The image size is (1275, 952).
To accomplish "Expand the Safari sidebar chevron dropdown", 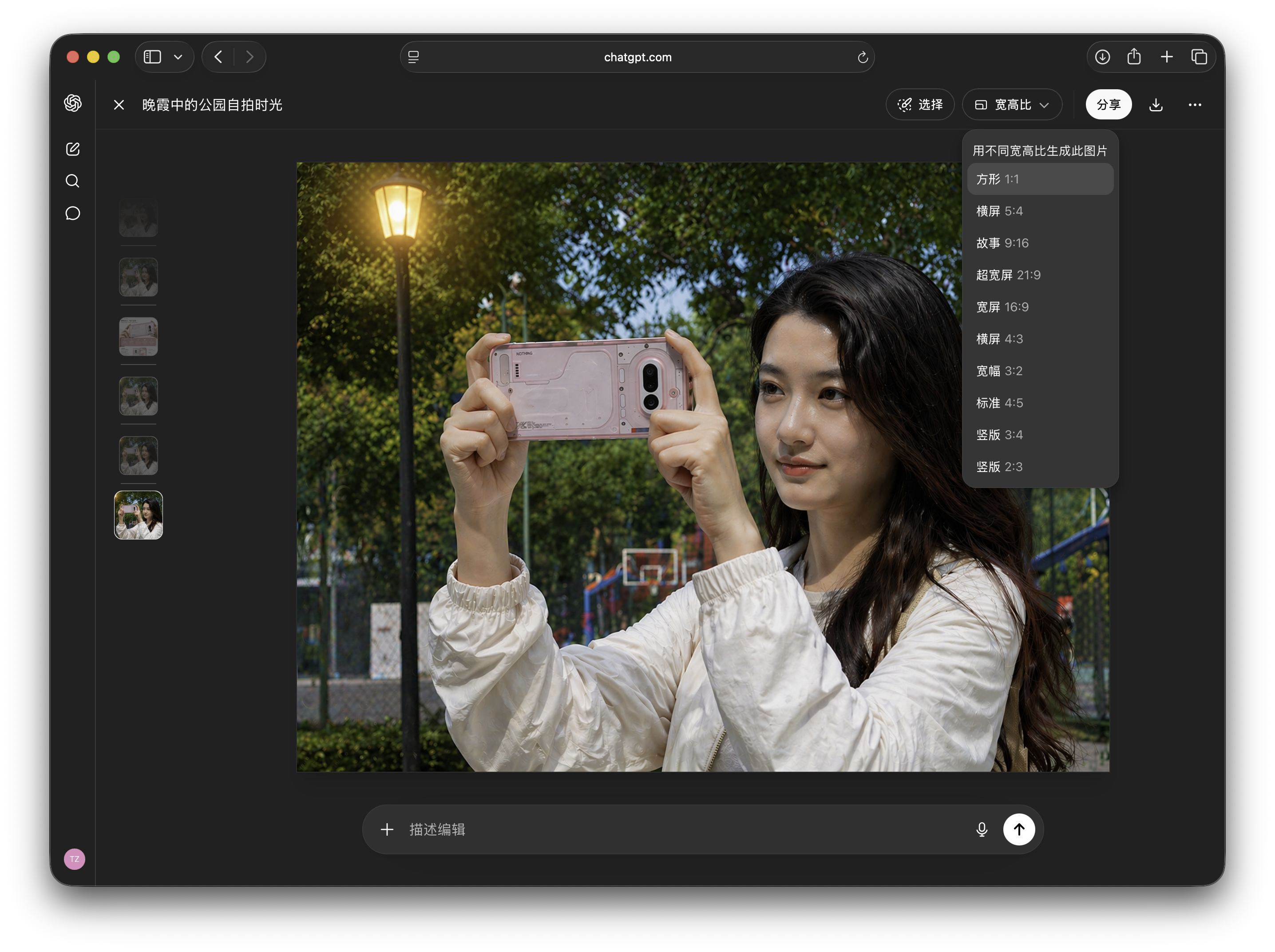I will click(x=178, y=57).
